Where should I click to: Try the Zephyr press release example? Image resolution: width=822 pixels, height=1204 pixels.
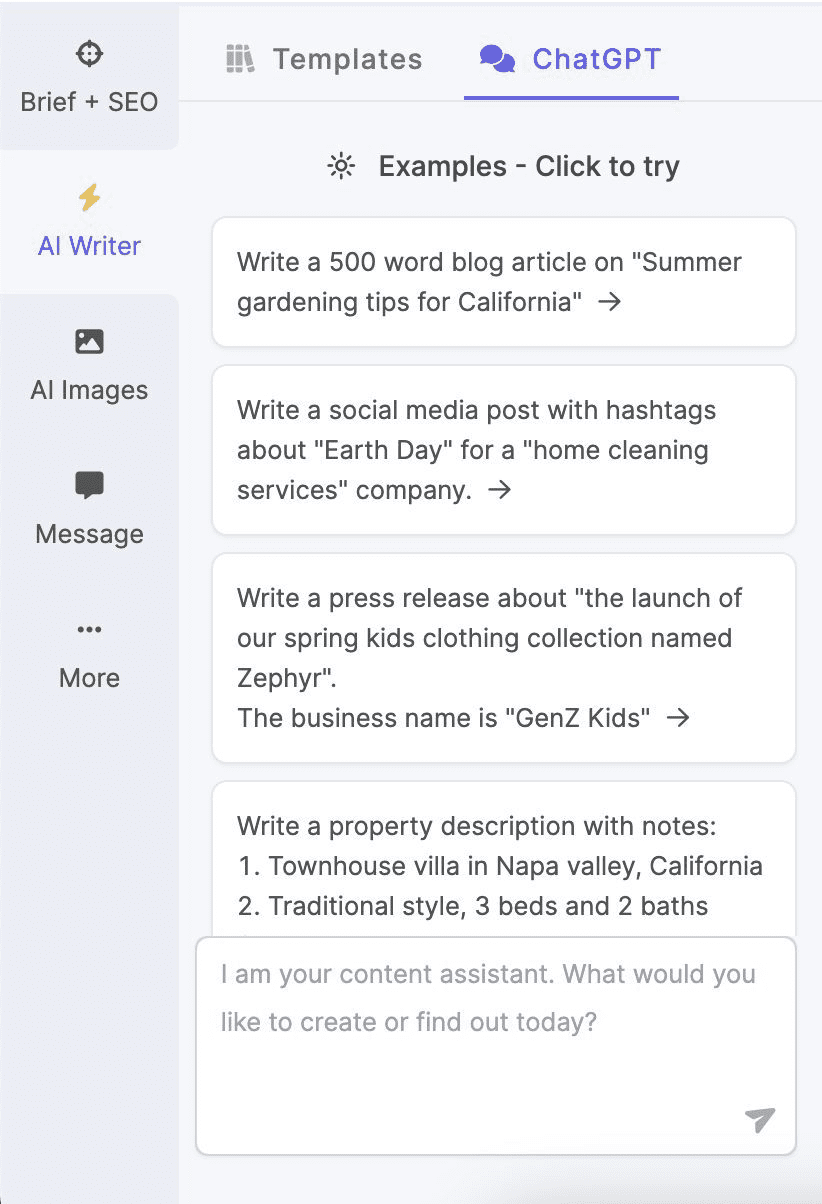504,658
